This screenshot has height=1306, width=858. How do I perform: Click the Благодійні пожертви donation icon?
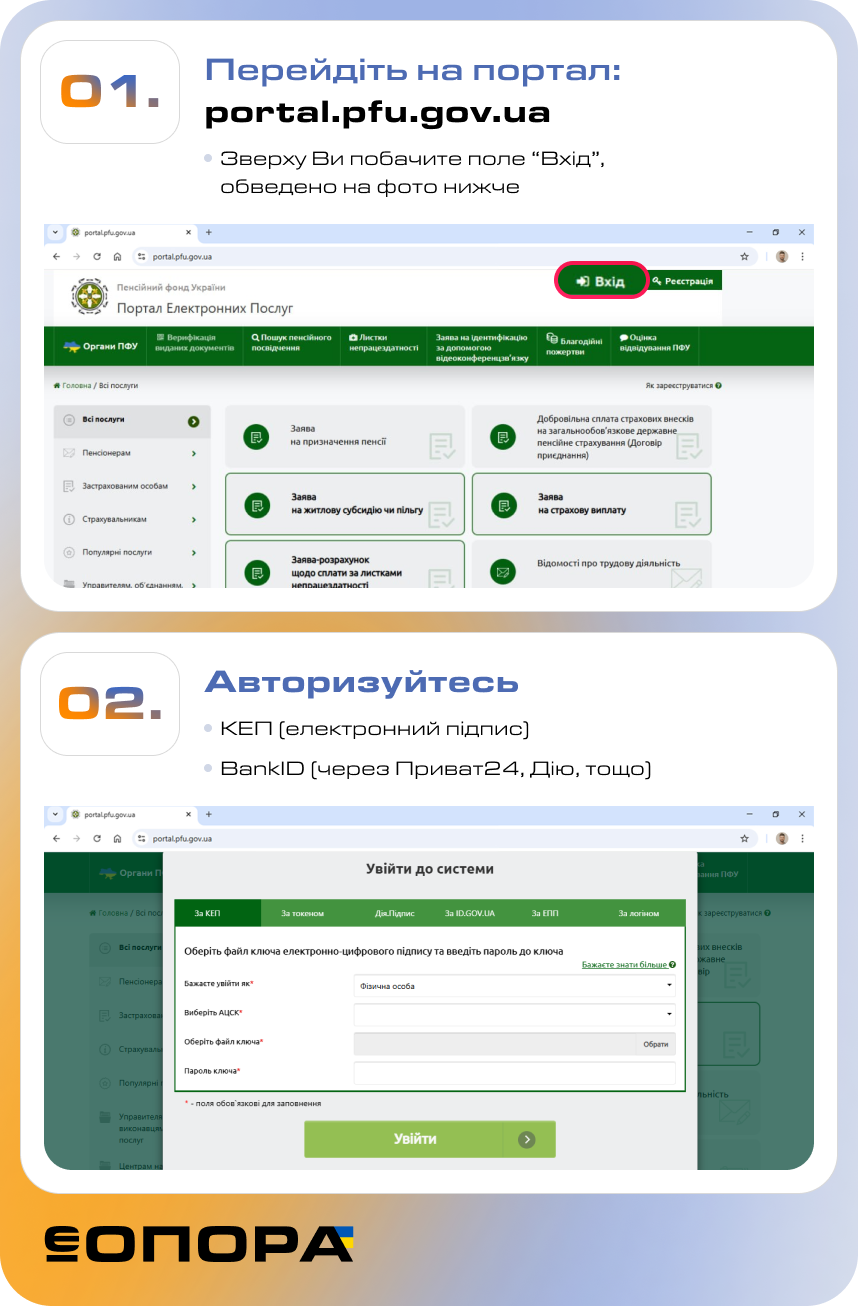click(552, 339)
